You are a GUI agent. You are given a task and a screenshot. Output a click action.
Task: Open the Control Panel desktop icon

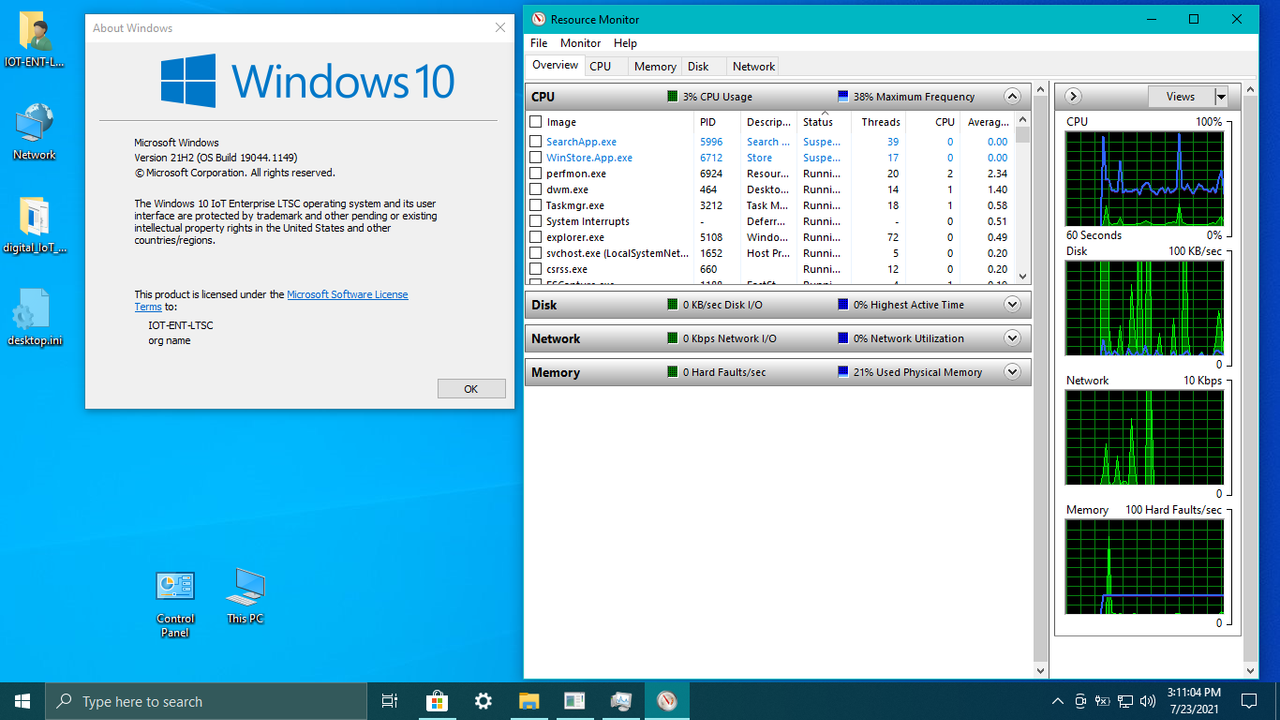tap(175, 603)
